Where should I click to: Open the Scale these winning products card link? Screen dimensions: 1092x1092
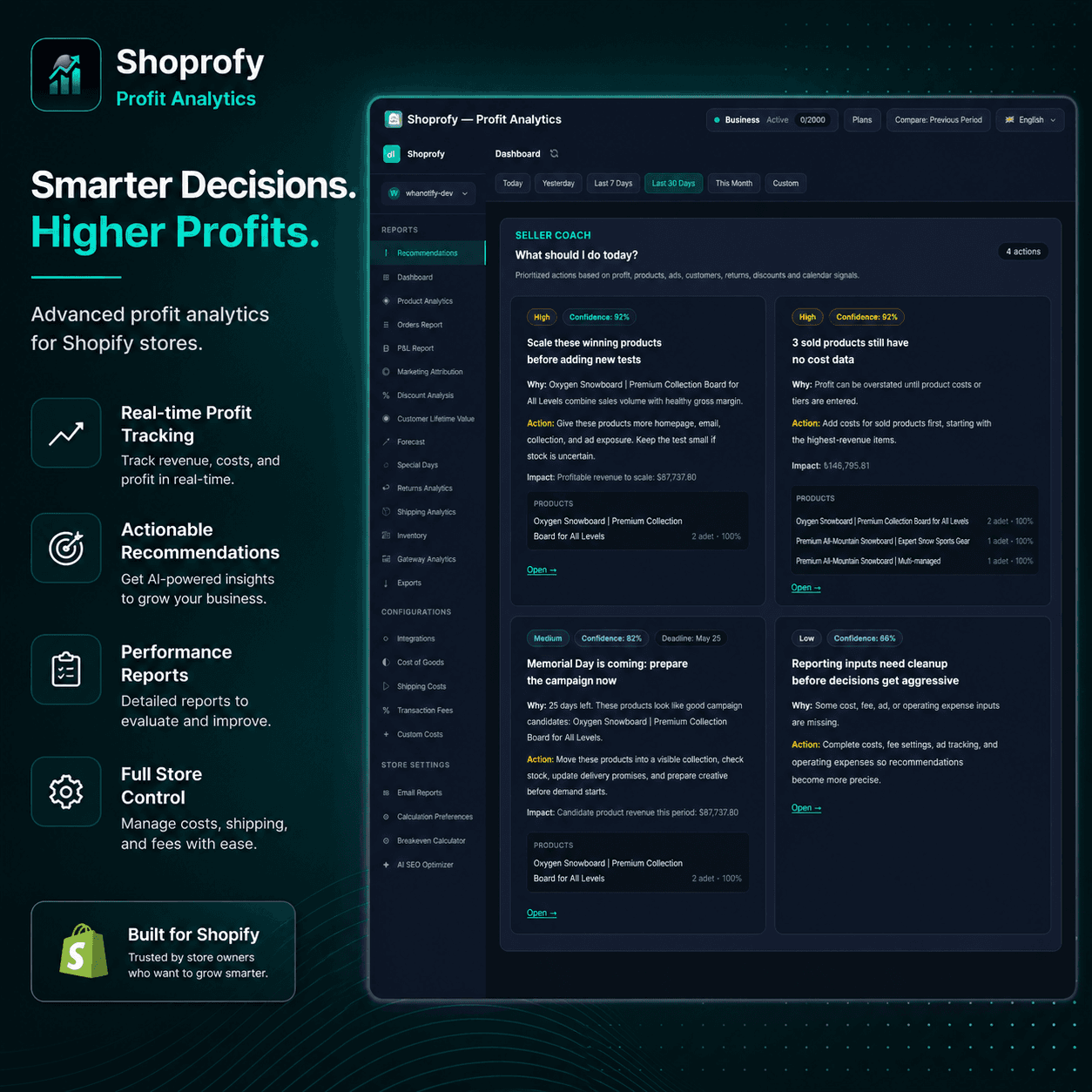[542, 570]
